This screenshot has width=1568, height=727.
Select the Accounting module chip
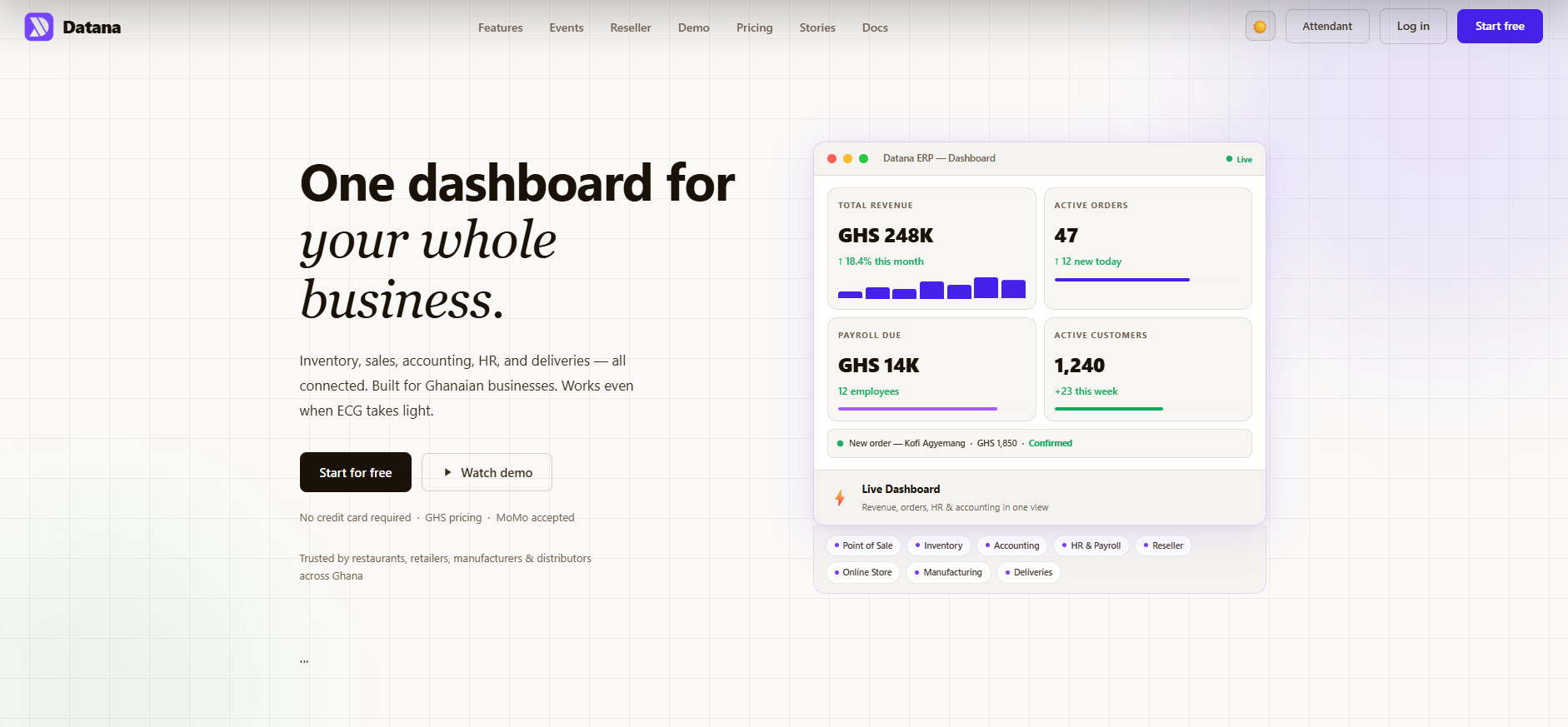pos(1012,545)
